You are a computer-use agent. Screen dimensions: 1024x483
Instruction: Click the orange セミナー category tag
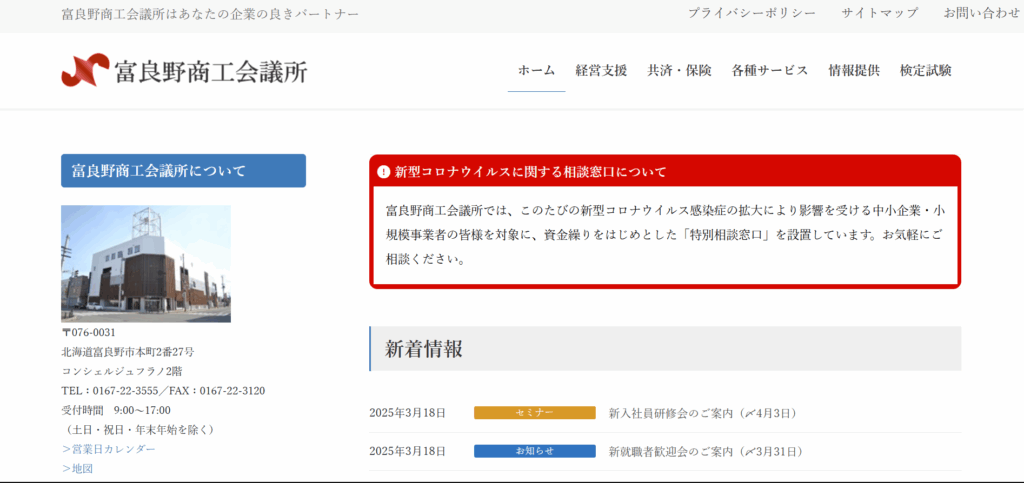coord(534,413)
